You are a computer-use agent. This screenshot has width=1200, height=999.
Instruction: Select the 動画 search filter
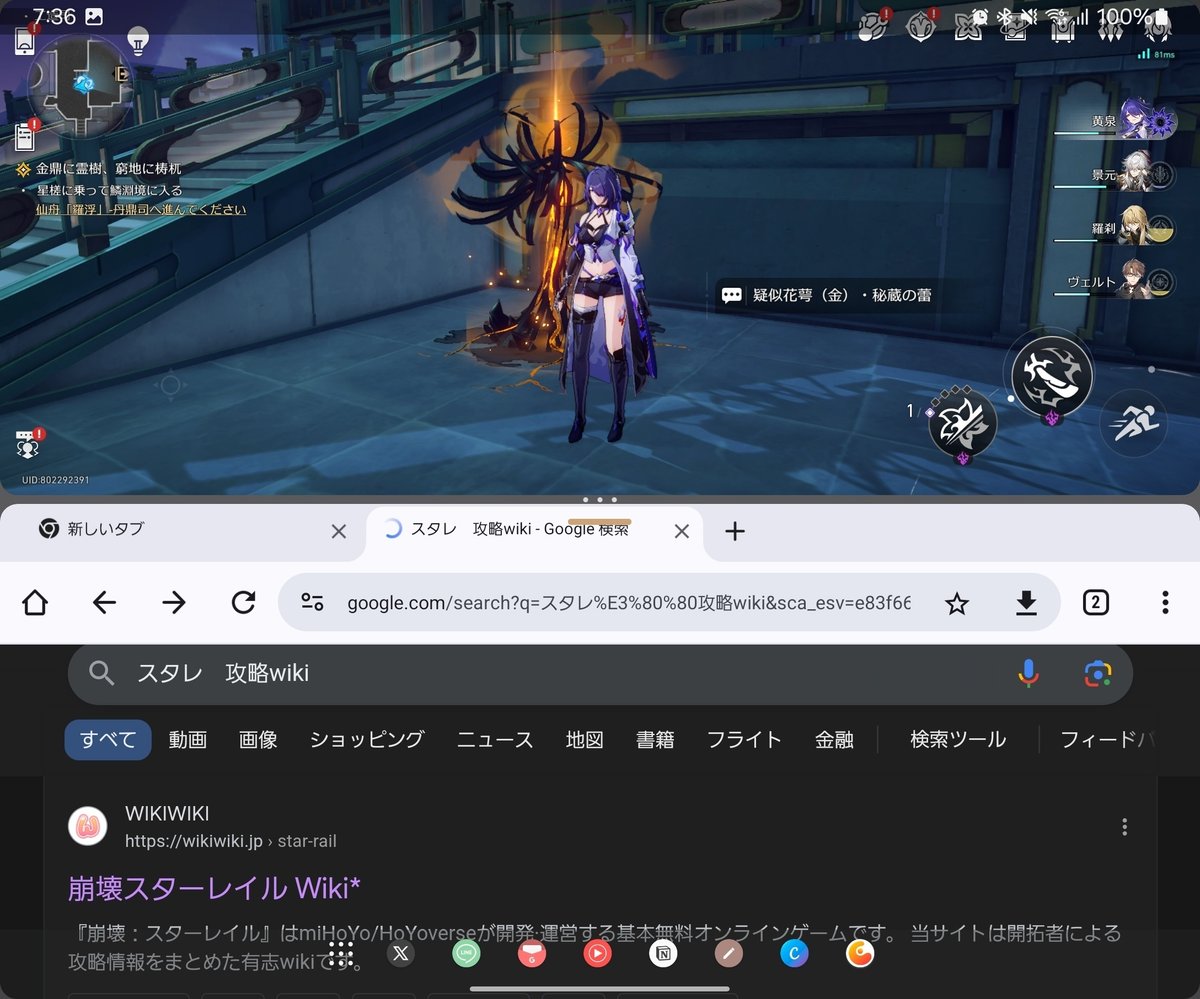(x=188, y=740)
